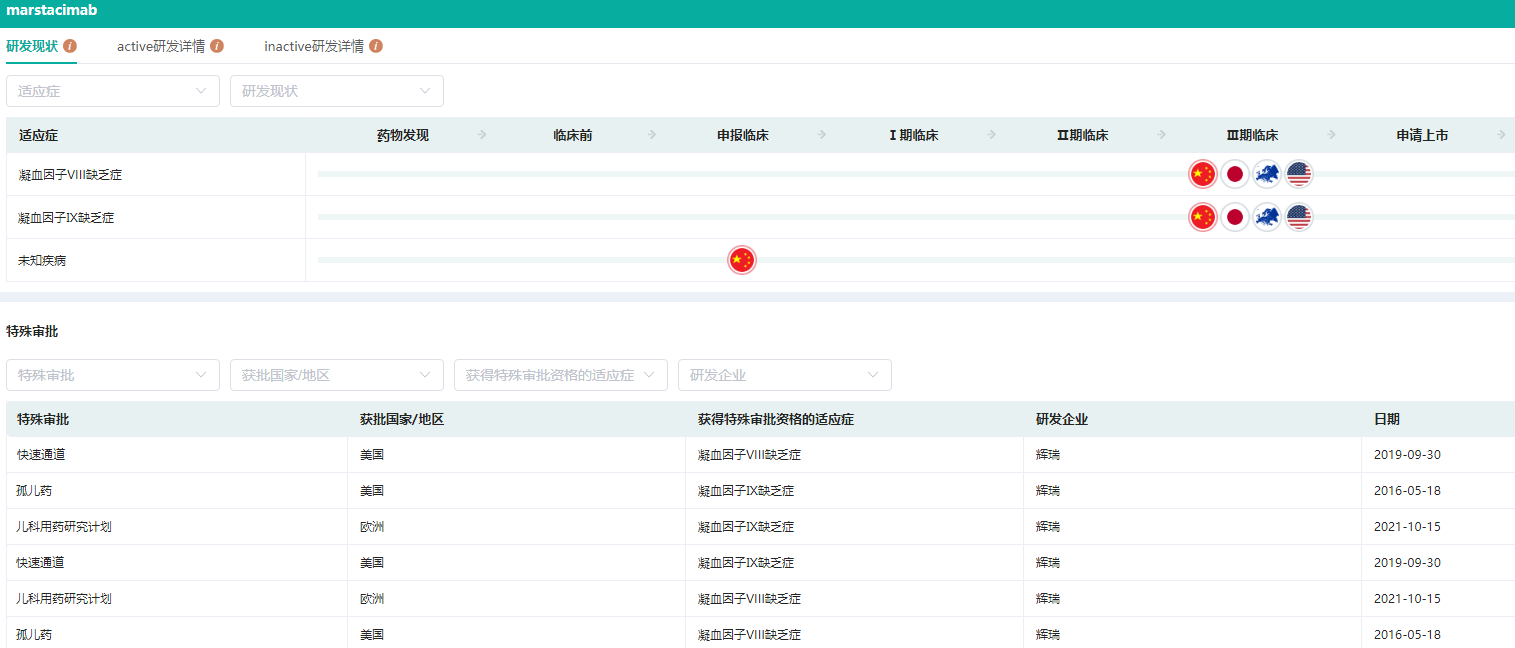The image size is (1515, 648).
Task: Open 获得特殊审批资格的适应症 filter dropdown
Action: click(561, 375)
